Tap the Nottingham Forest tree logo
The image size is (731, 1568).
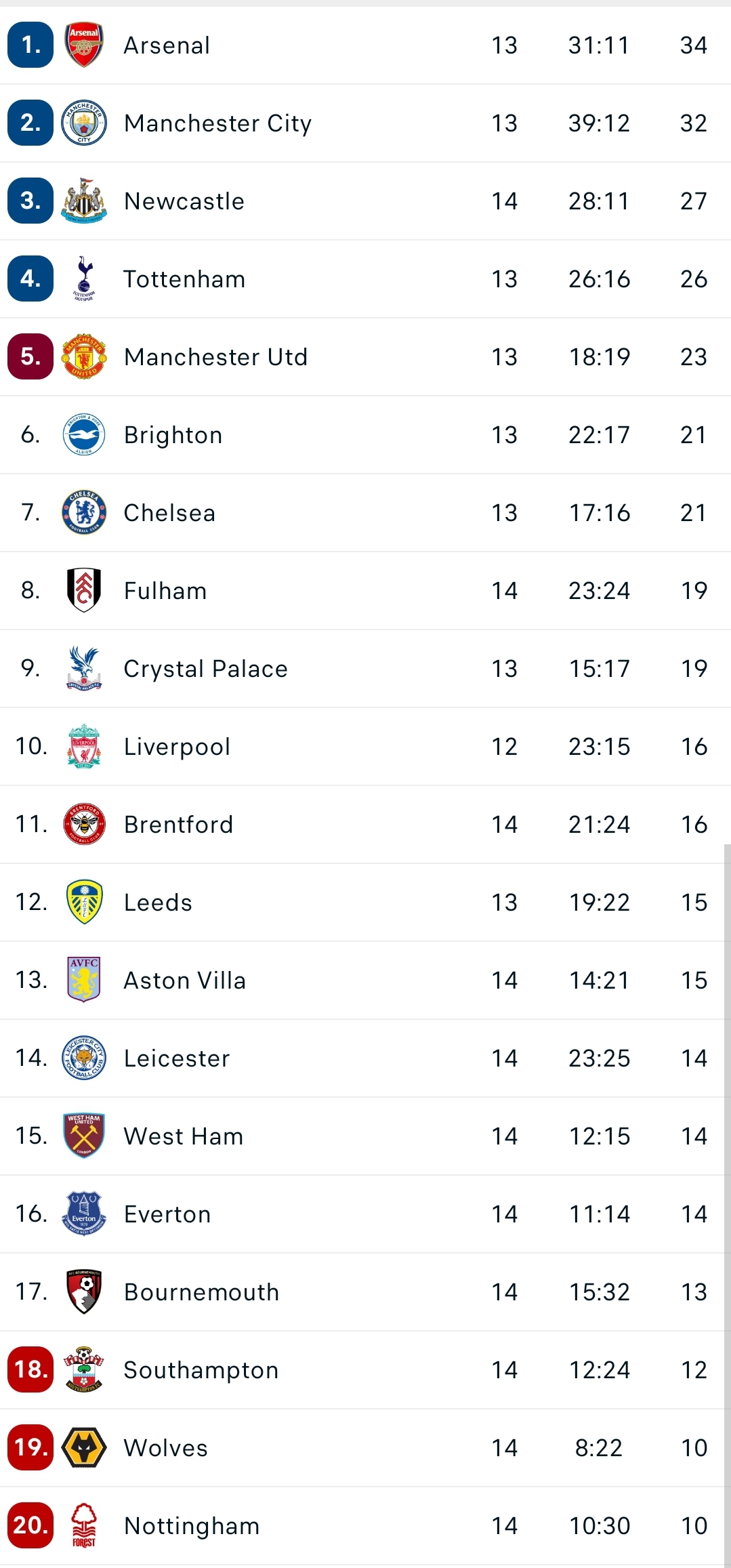[84, 1525]
